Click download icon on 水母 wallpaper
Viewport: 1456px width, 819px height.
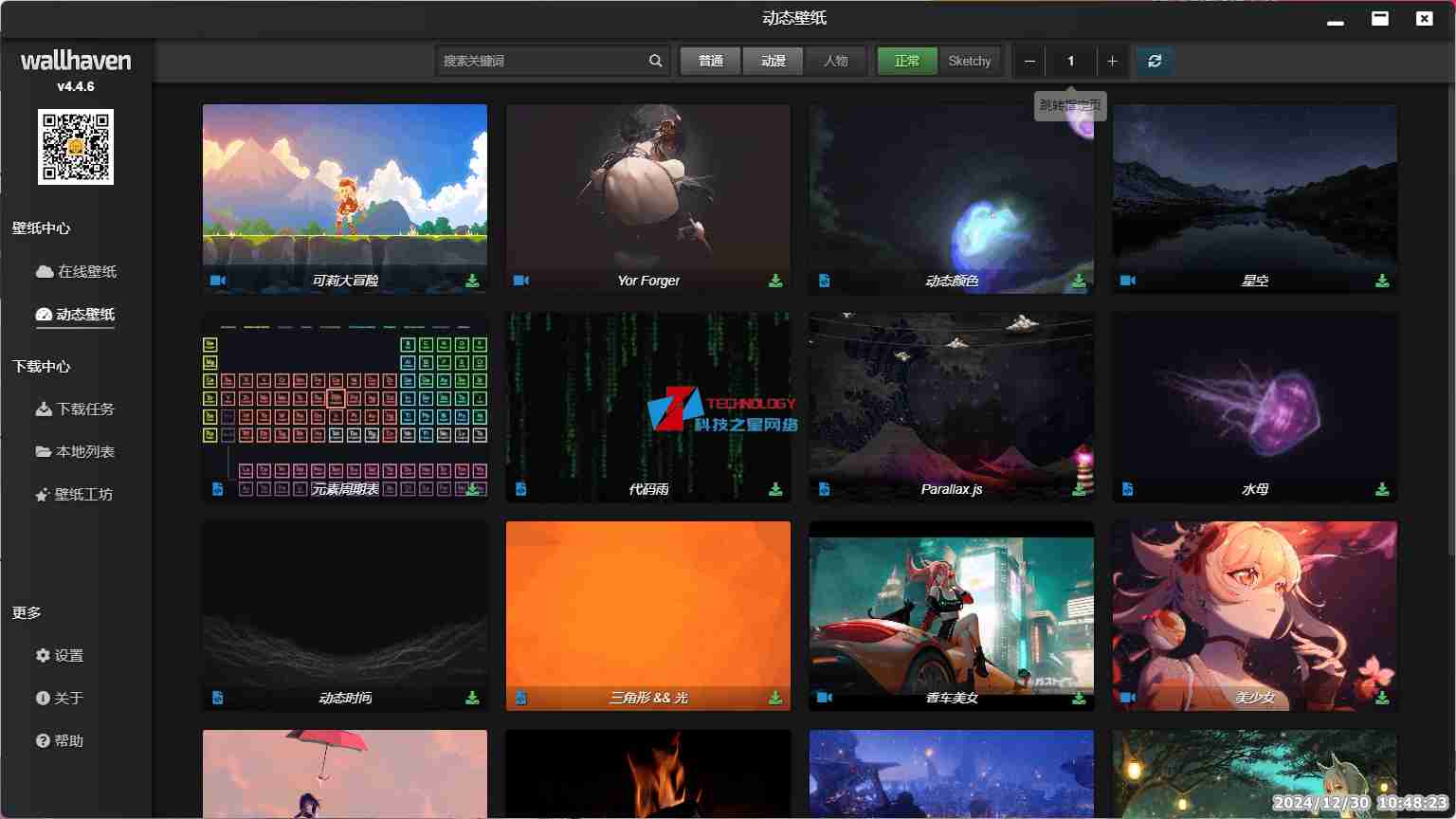1382,489
